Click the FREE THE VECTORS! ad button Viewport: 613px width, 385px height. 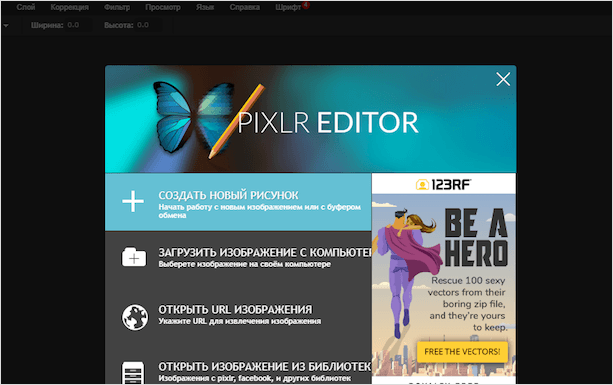point(462,352)
